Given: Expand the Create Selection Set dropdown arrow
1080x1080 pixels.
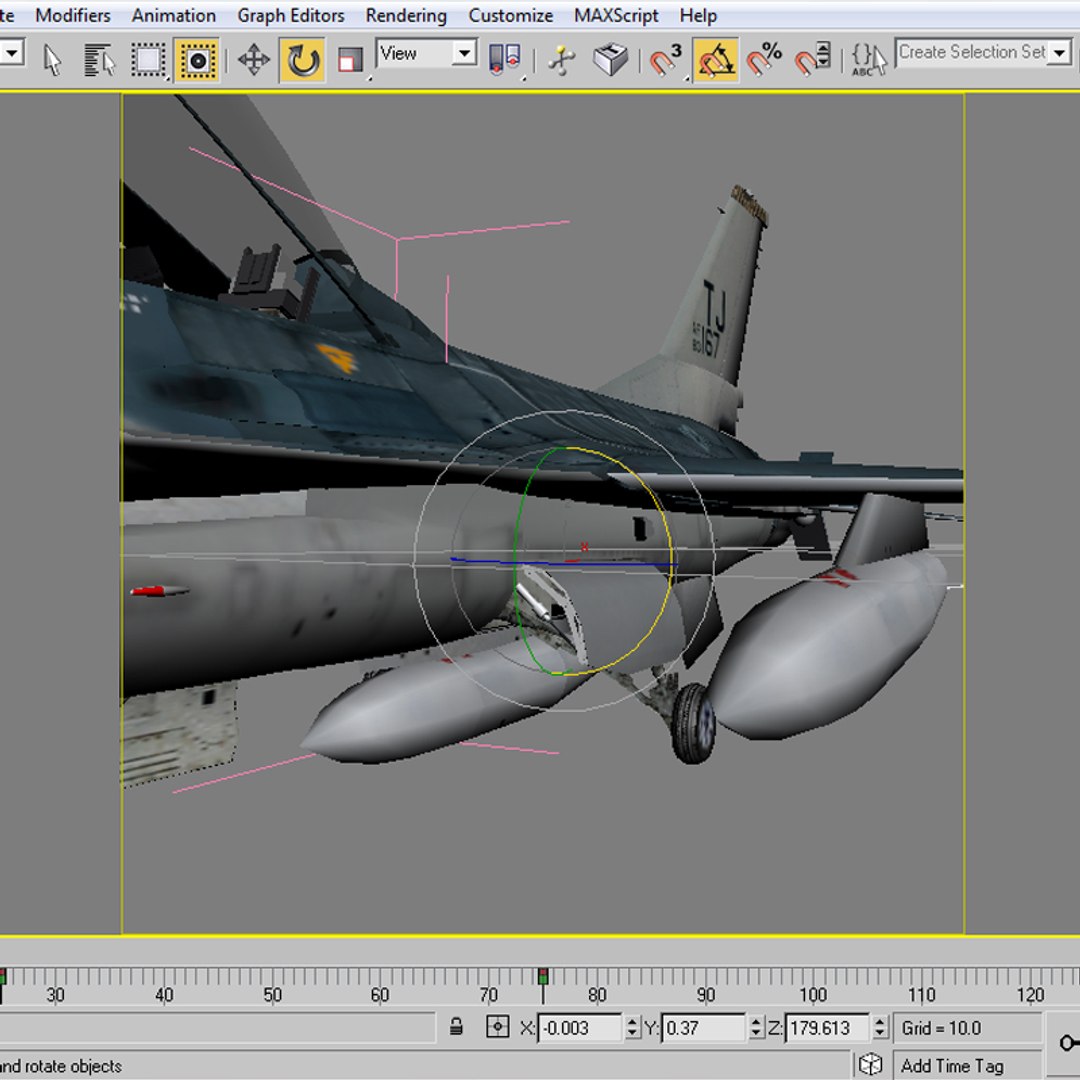Looking at the screenshot, I should (x=1060, y=53).
